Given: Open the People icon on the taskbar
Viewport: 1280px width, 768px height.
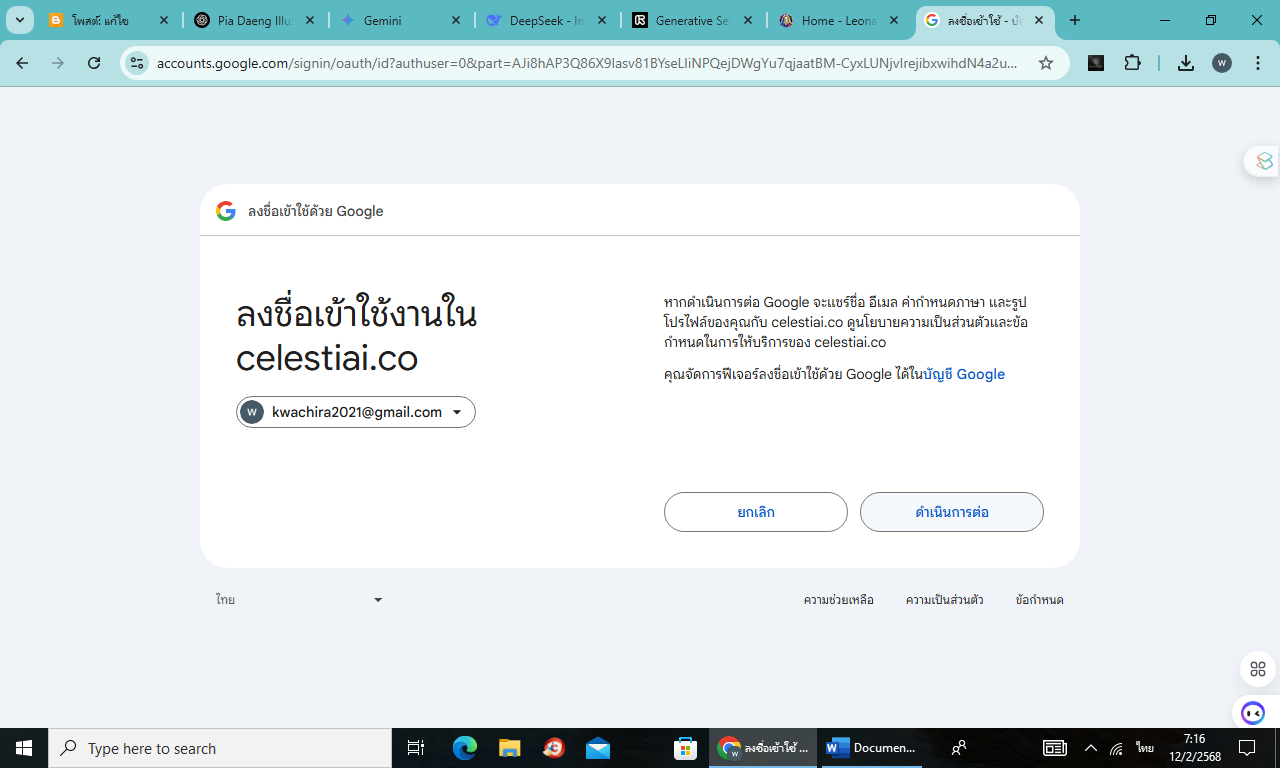Looking at the screenshot, I should pos(959,748).
